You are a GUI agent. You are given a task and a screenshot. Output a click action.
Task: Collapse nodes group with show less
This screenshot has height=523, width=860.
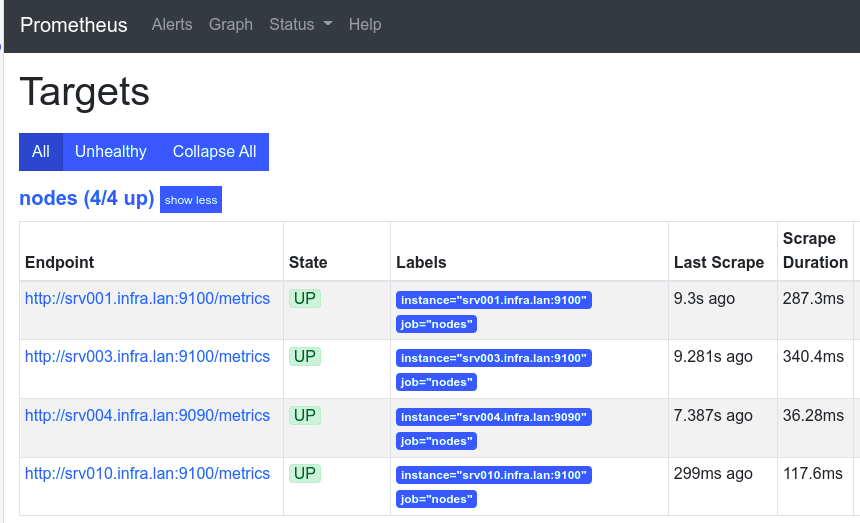pyautogui.click(x=191, y=200)
